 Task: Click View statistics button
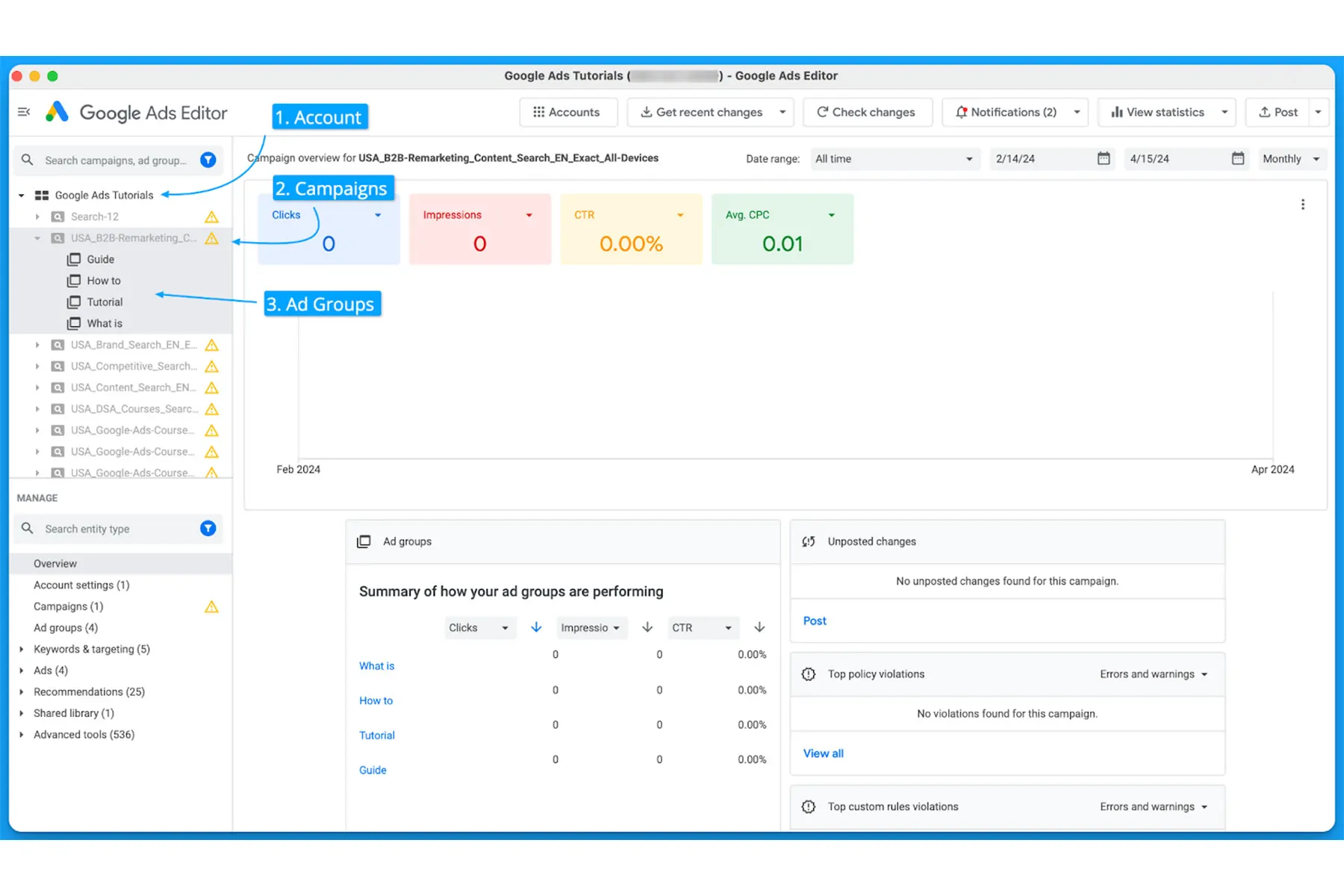(x=1157, y=112)
